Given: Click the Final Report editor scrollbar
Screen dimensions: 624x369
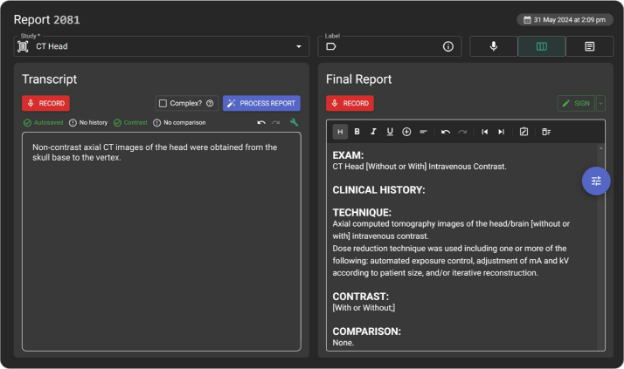Looking at the screenshot, I should 601,247.
